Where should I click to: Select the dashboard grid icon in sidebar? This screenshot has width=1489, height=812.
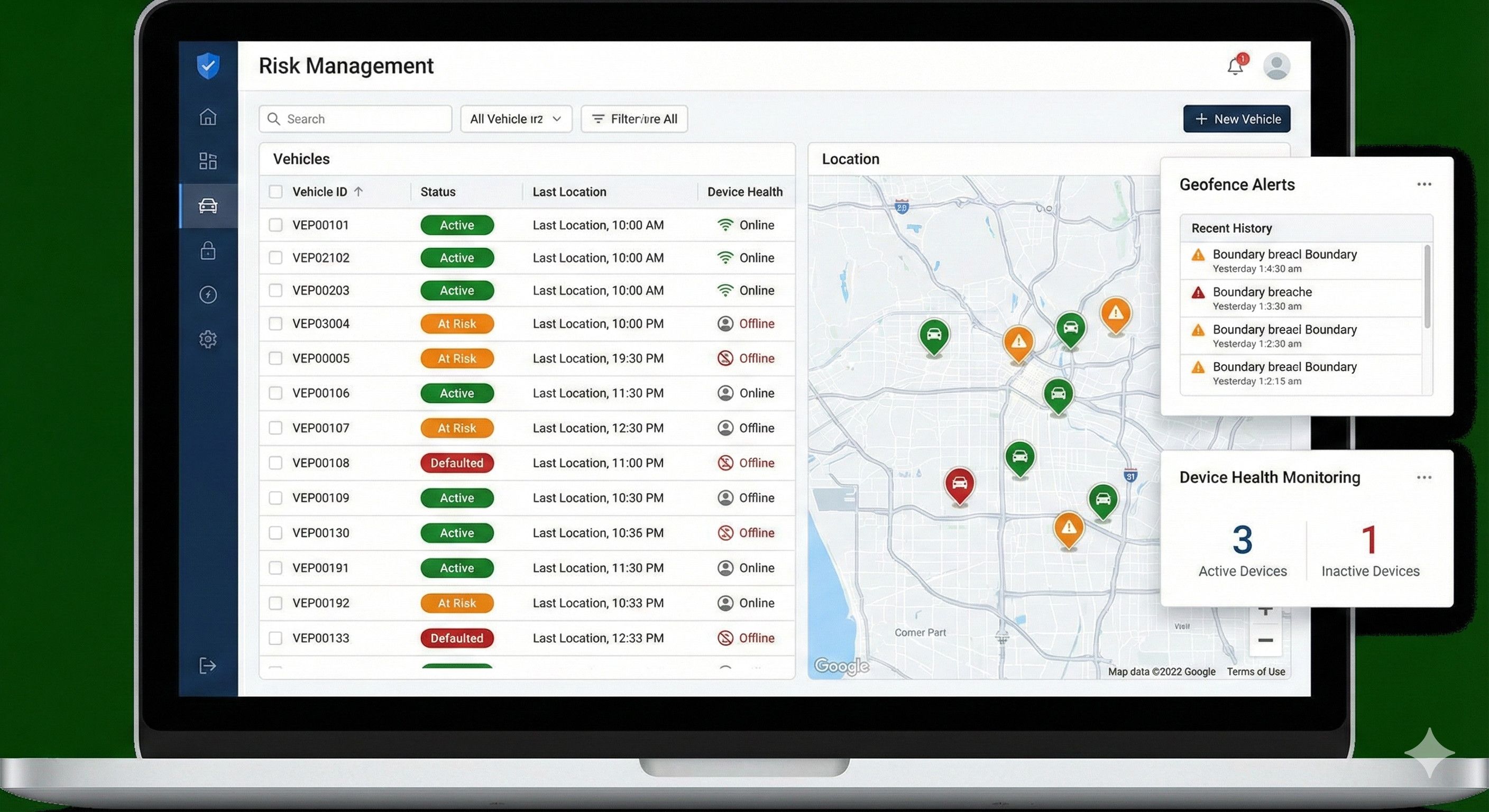coord(208,161)
